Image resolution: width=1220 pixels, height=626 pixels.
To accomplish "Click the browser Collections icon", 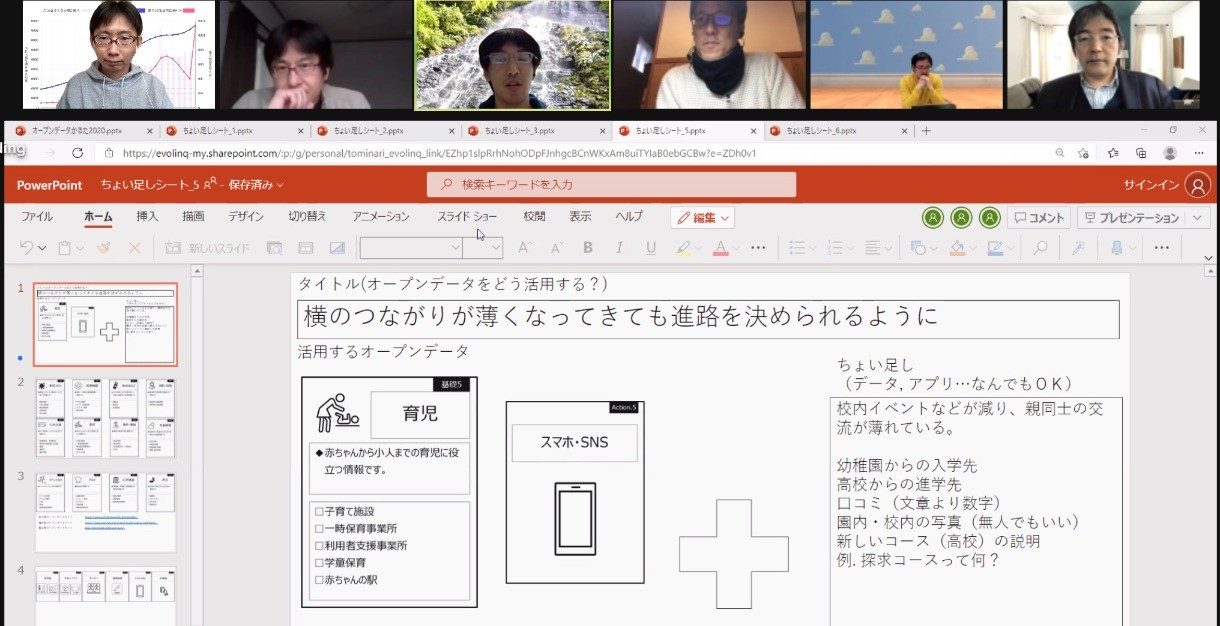I will (x=1141, y=153).
